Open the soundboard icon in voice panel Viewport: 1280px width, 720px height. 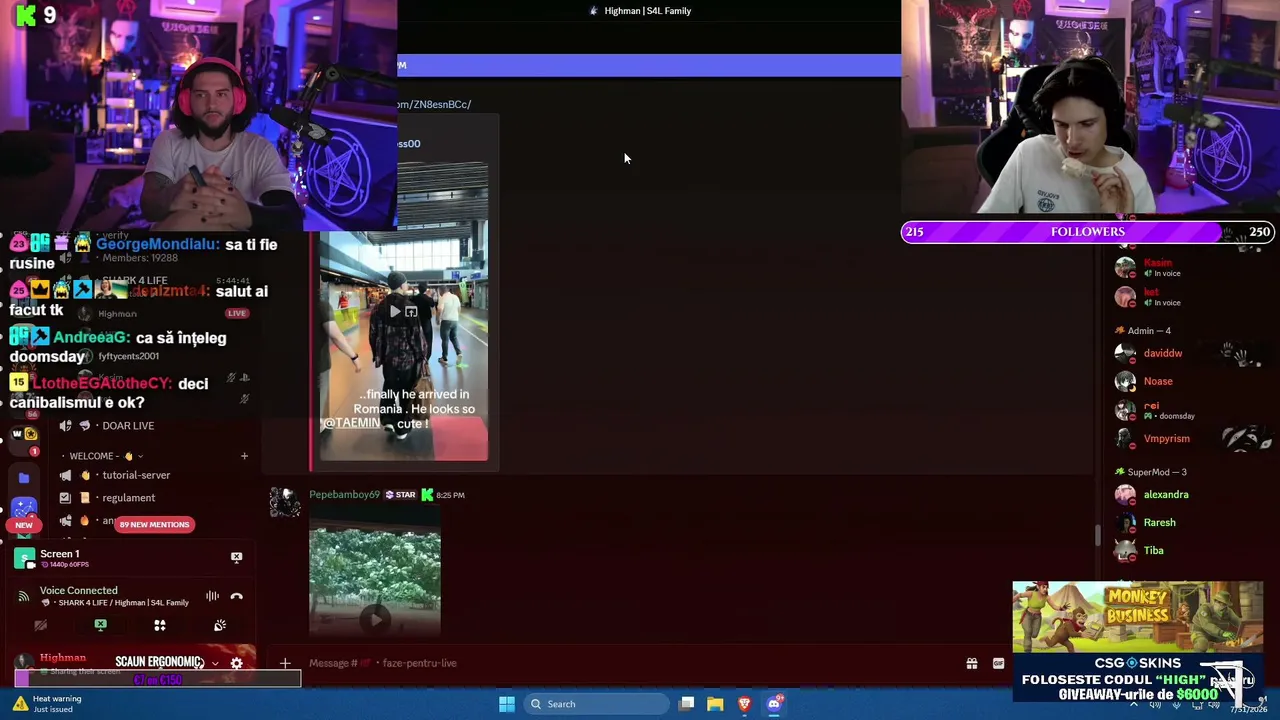click(220, 625)
